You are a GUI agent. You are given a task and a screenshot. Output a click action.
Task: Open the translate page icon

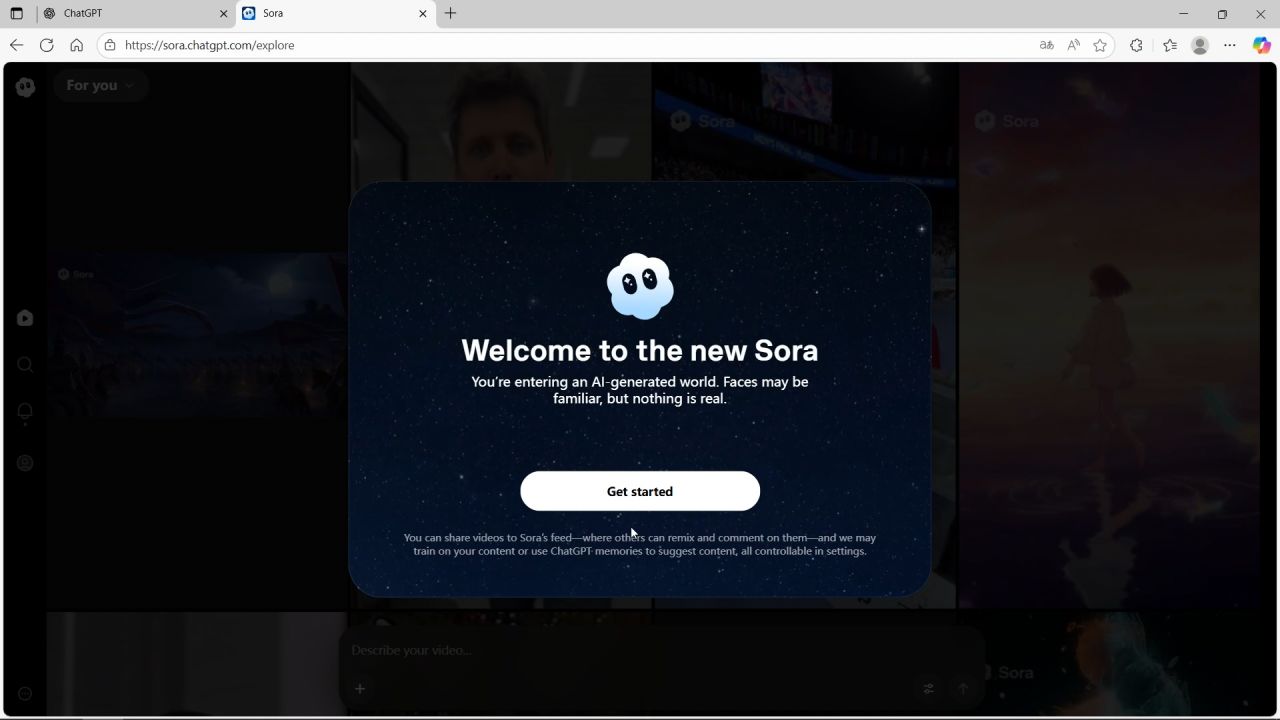[1046, 45]
